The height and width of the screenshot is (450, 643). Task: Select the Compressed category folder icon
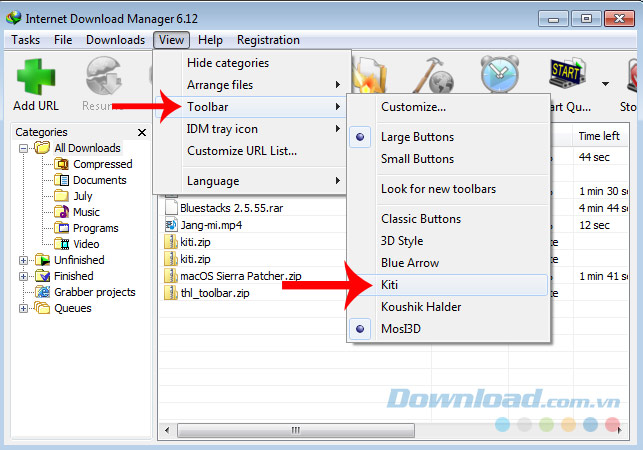point(62,164)
